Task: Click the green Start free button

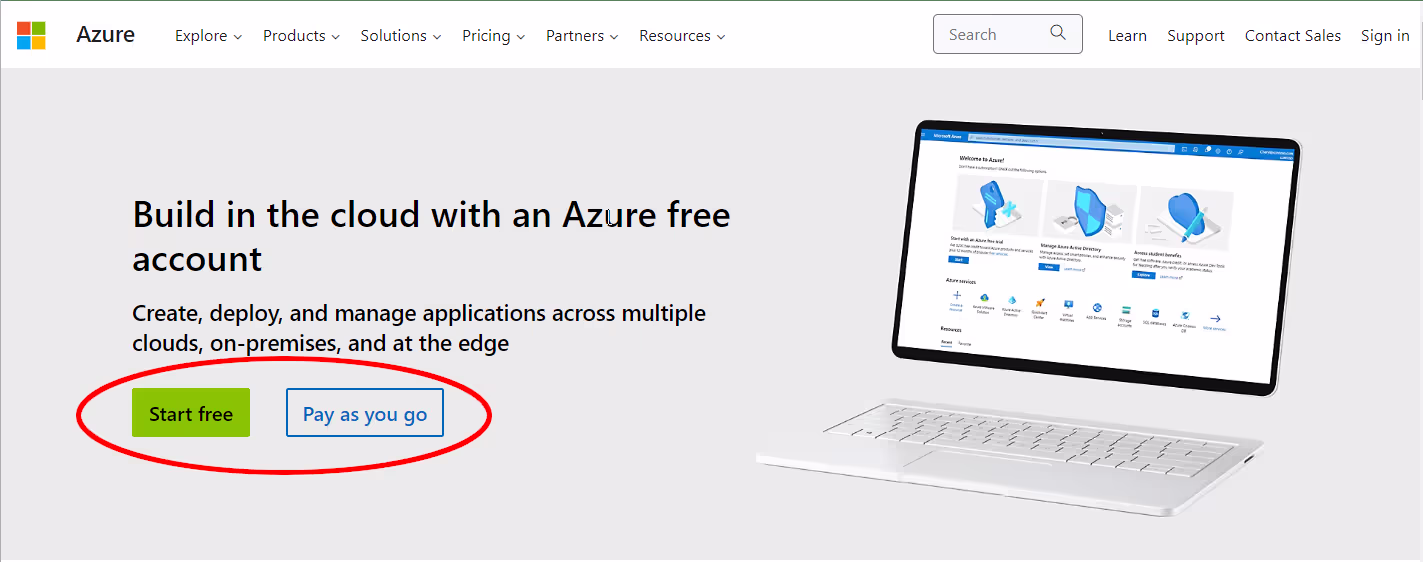Action: point(191,413)
